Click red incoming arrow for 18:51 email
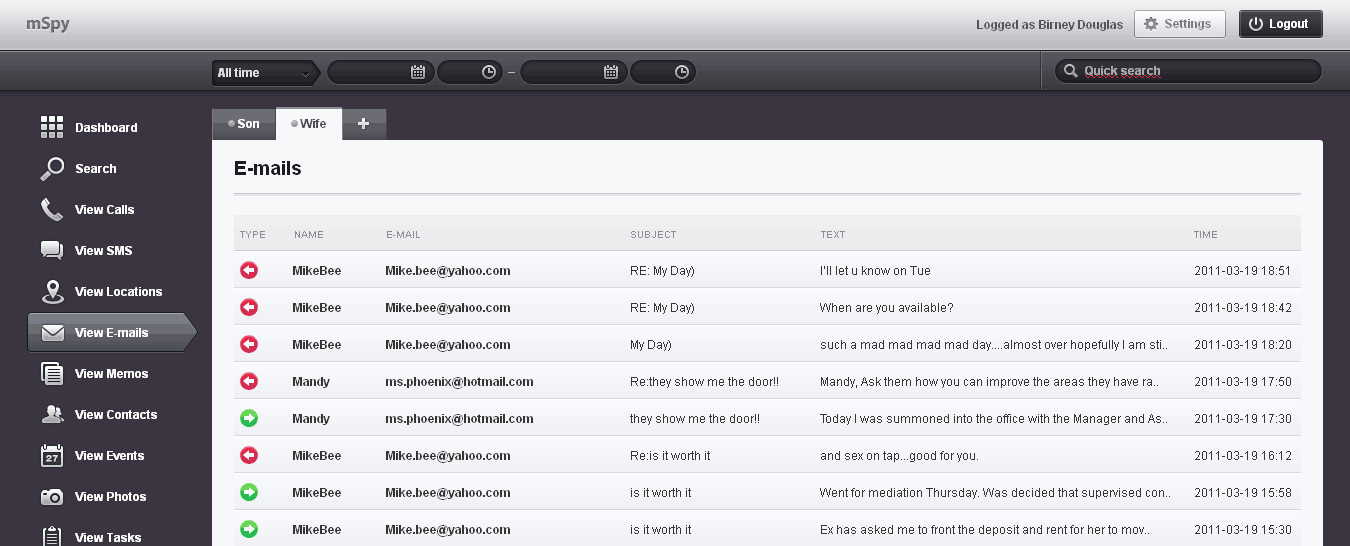Viewport: 1350px width, 546px height. point(249,270)
